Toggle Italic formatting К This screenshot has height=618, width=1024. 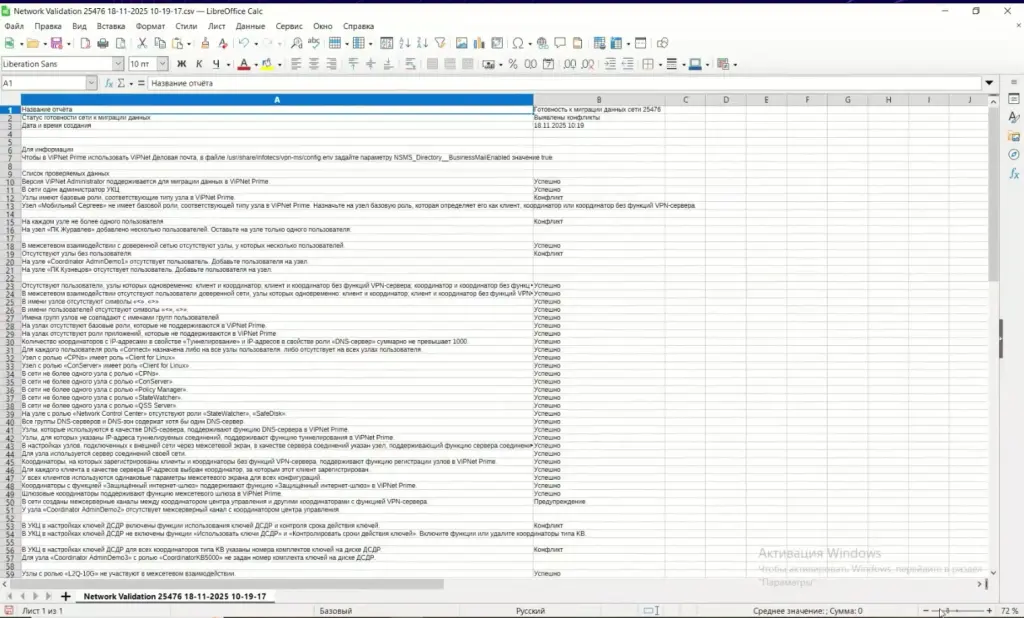pos(199,64)
